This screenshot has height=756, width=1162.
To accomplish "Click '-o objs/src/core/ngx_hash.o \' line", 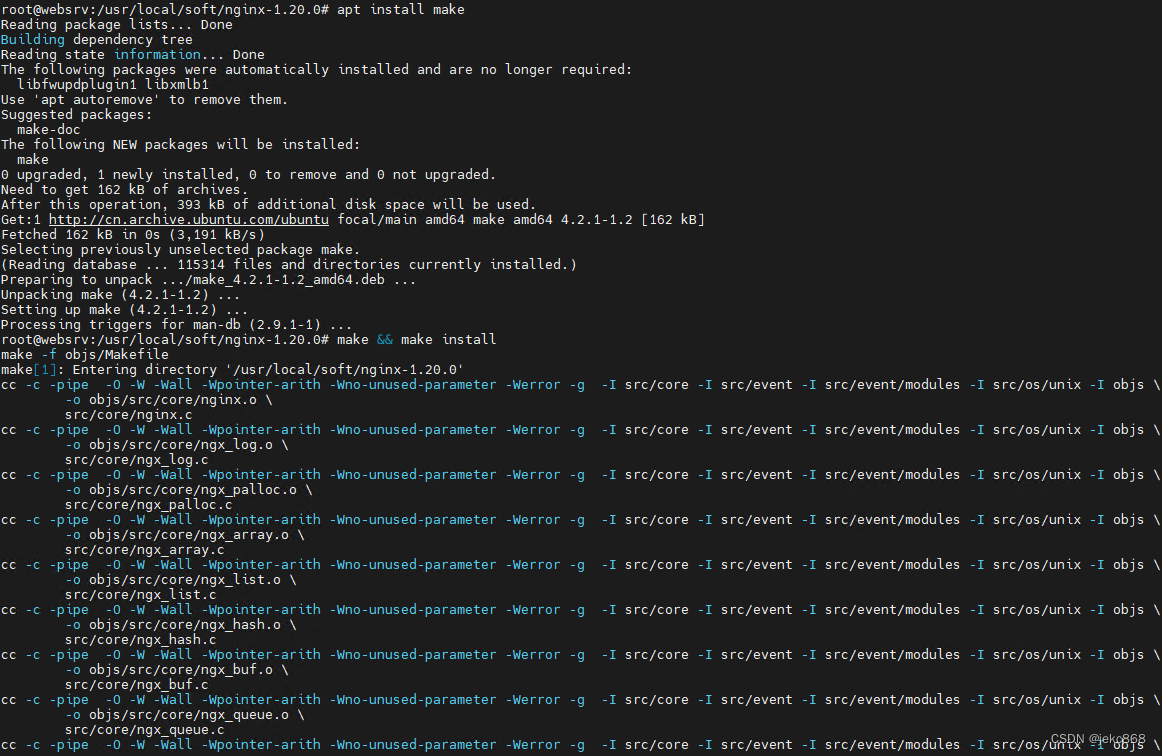I will point(180,625).
